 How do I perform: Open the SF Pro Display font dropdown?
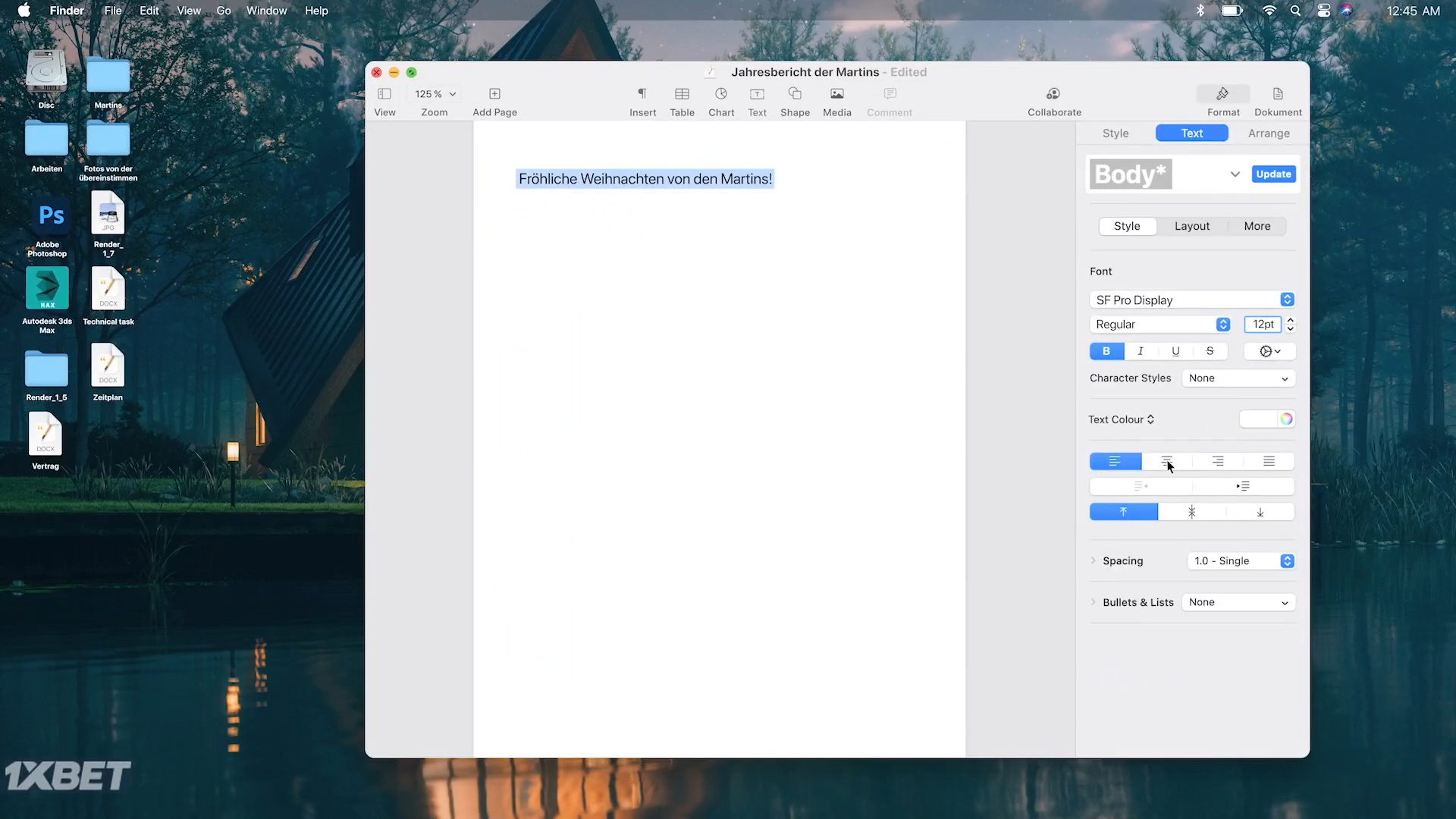[1191, 300]
